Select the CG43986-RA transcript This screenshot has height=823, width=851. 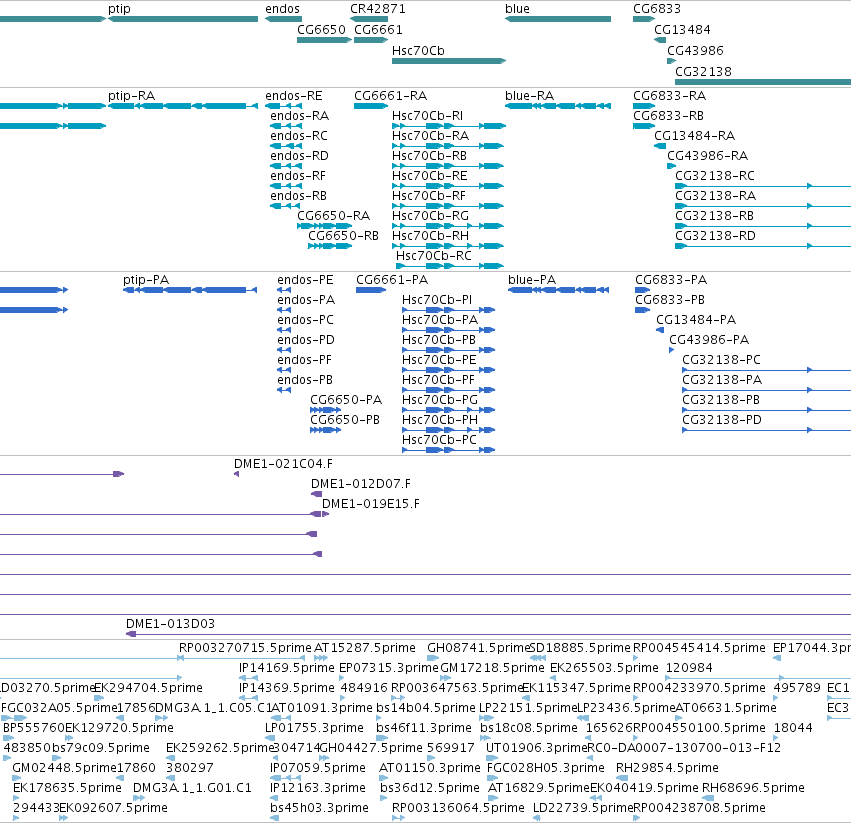point(671,166)
